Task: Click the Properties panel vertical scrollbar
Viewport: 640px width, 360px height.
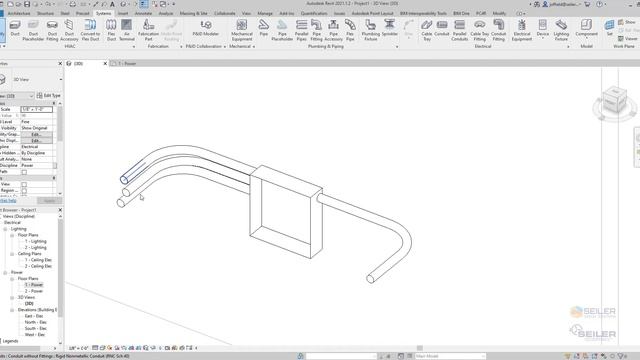Action: 60,124
